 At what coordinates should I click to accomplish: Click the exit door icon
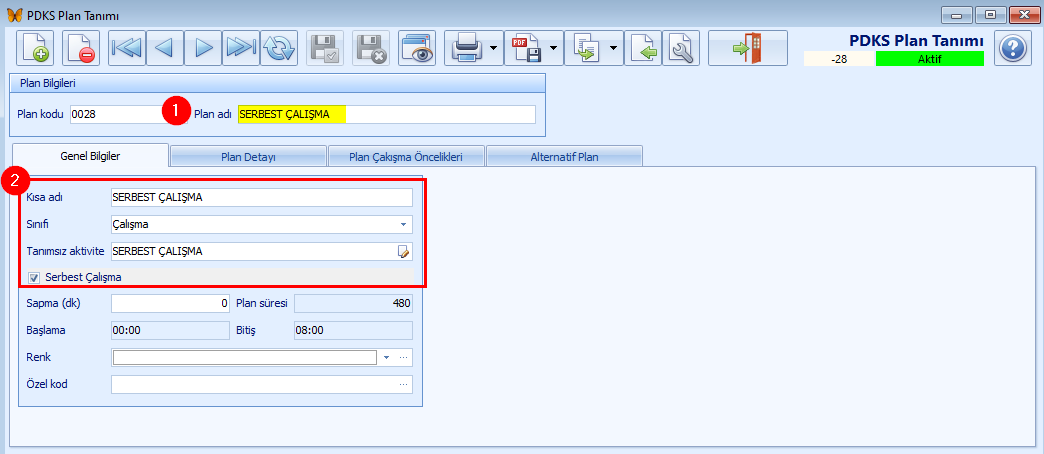pos(748,48)
